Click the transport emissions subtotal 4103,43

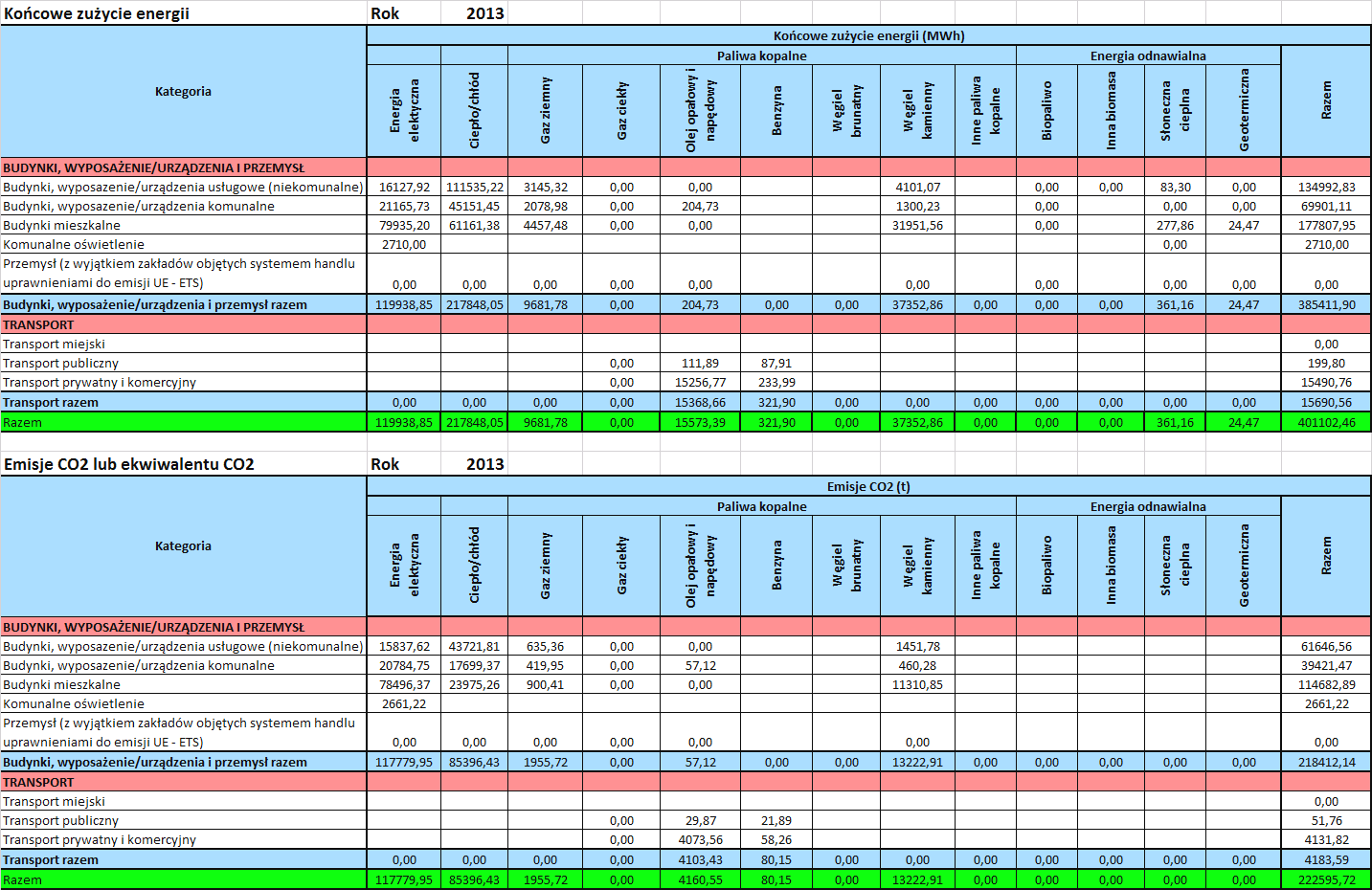point(700,859)
